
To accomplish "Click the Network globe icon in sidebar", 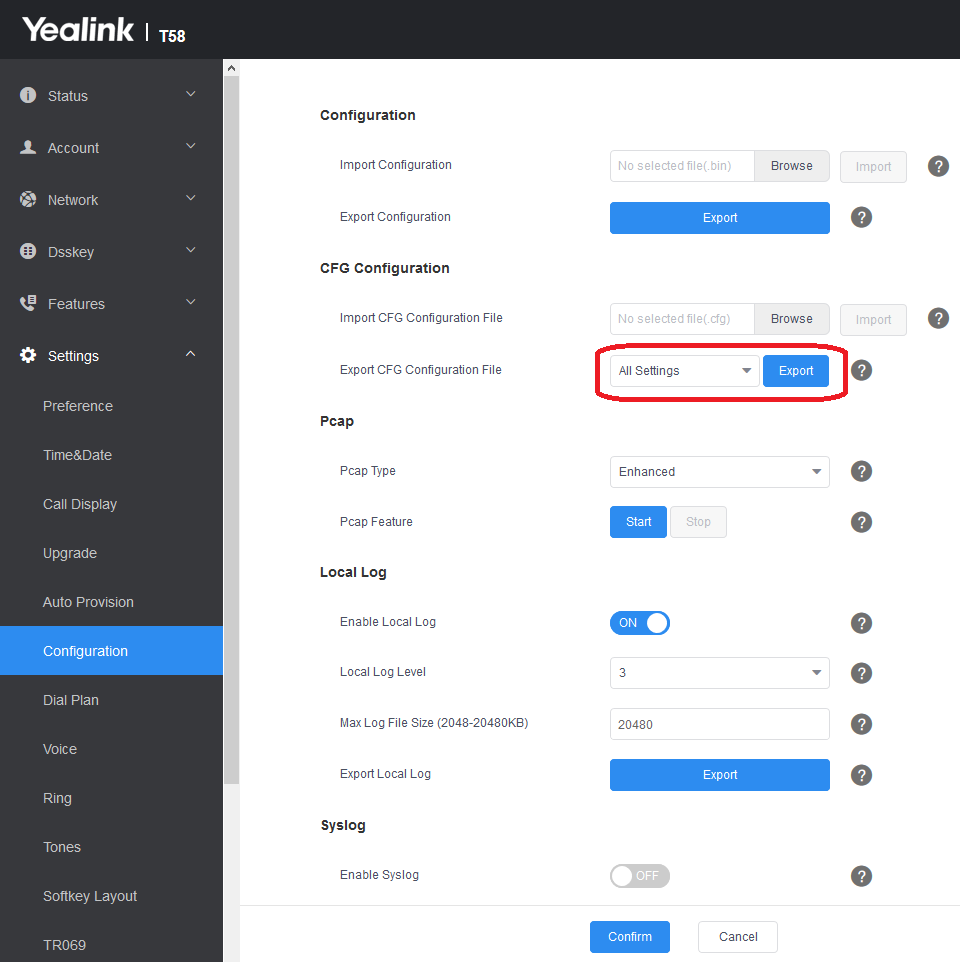I will pos(28,200).
